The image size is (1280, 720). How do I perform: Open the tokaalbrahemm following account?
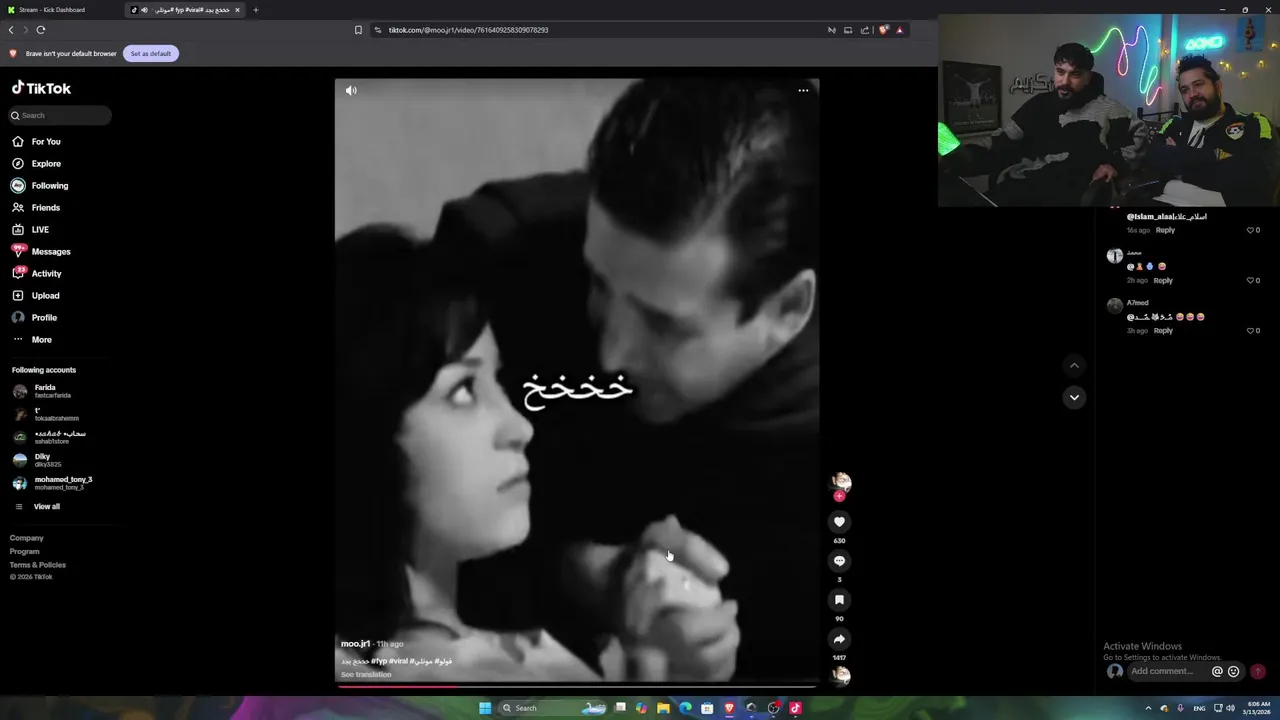pos(46,414)
